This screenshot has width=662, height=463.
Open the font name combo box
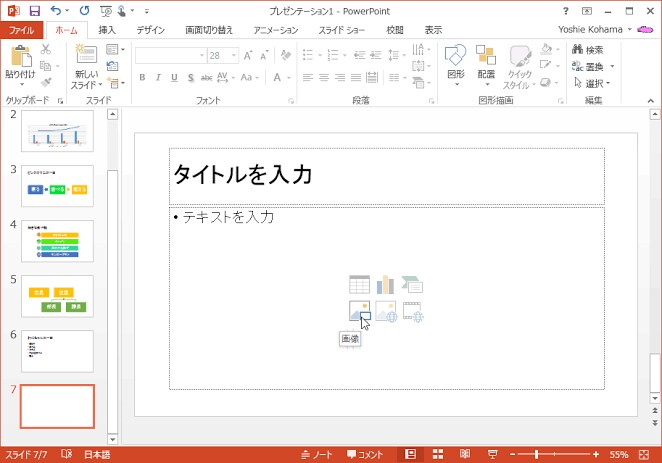171,55
